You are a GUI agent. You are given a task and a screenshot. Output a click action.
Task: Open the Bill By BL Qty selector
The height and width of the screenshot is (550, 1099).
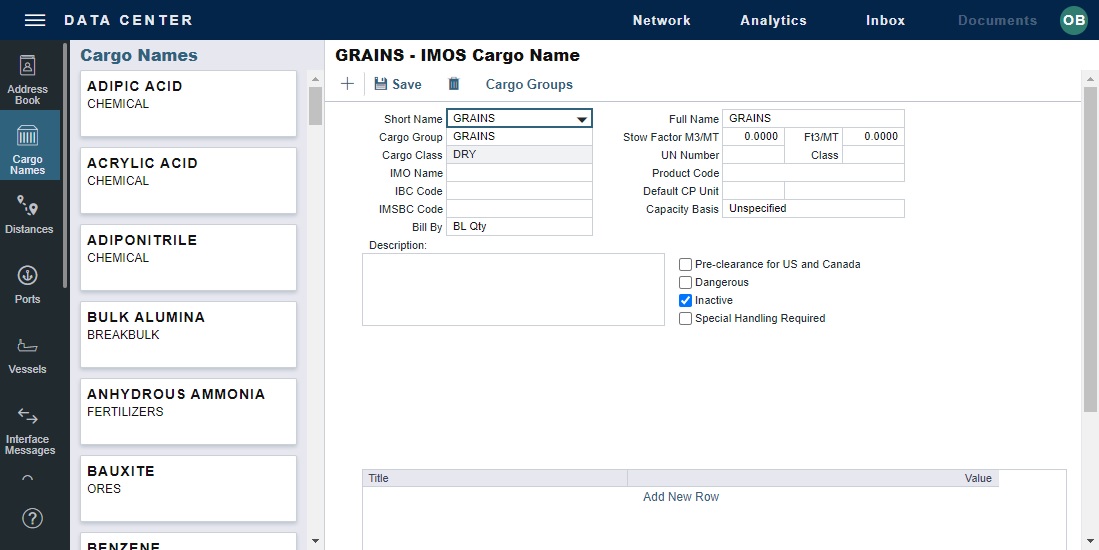(518, 227)
